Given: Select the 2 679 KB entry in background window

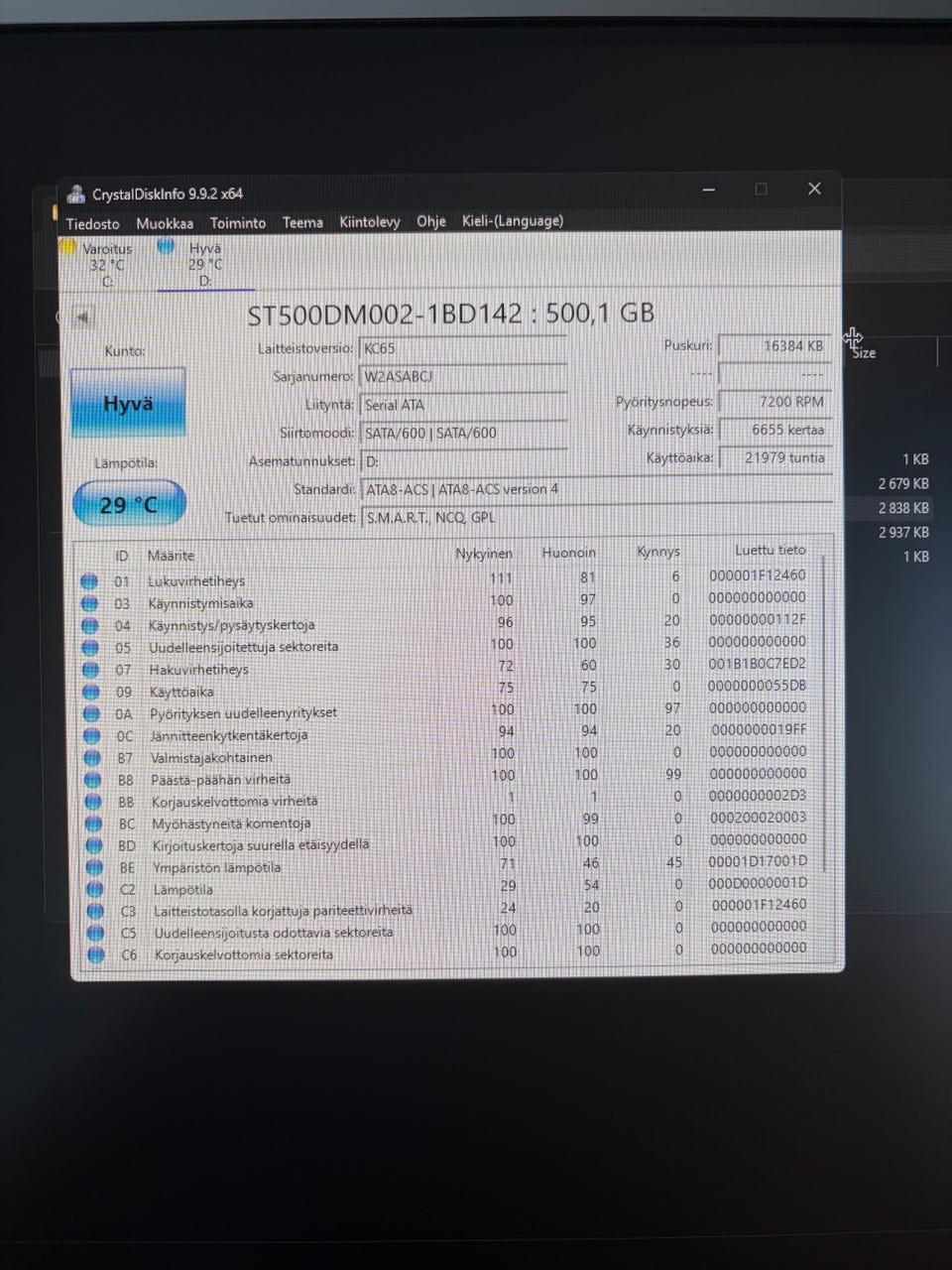Looking at the screenshot, I should coord(903,484).
